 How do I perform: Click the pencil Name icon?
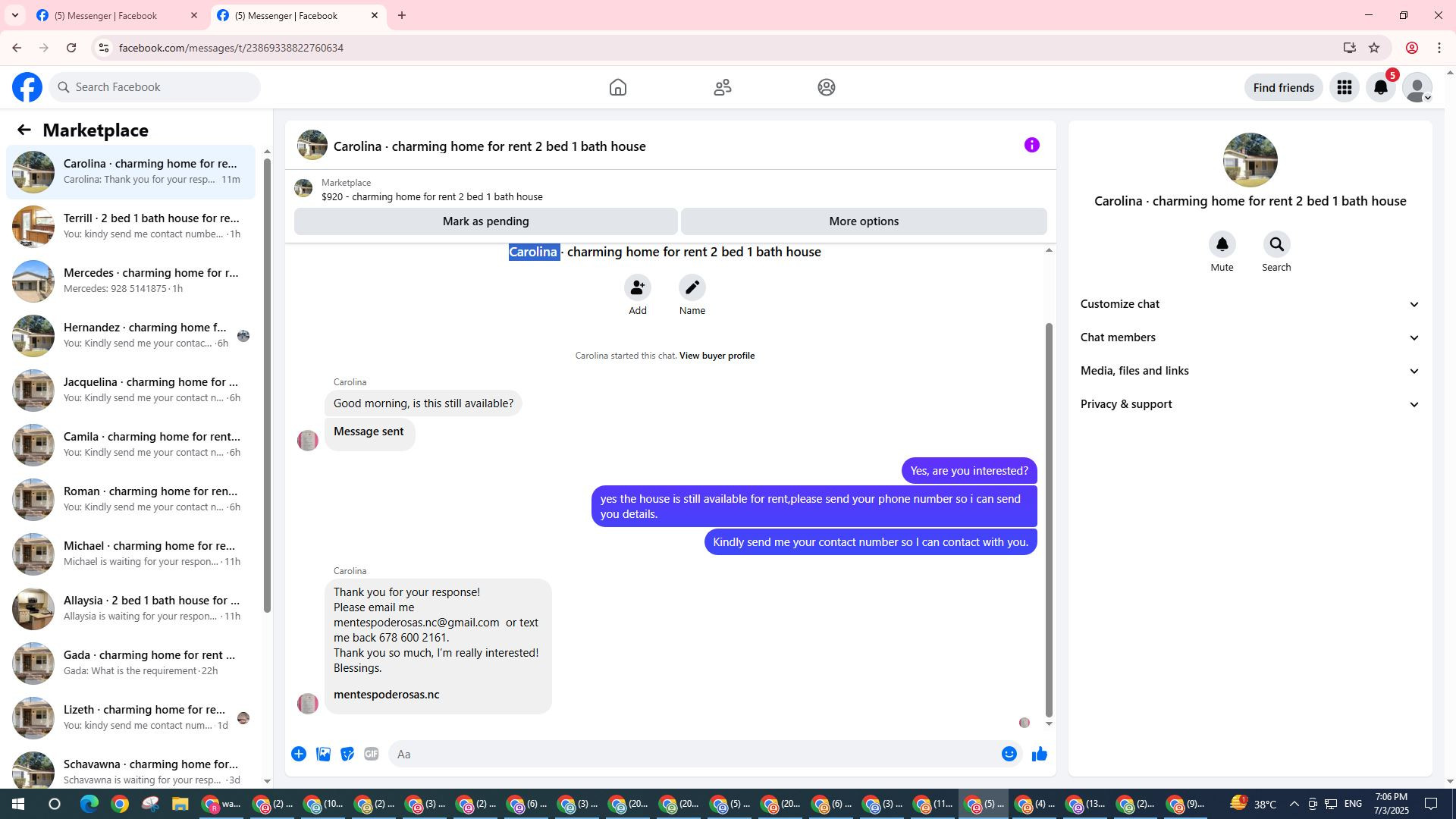click(692, 288)
